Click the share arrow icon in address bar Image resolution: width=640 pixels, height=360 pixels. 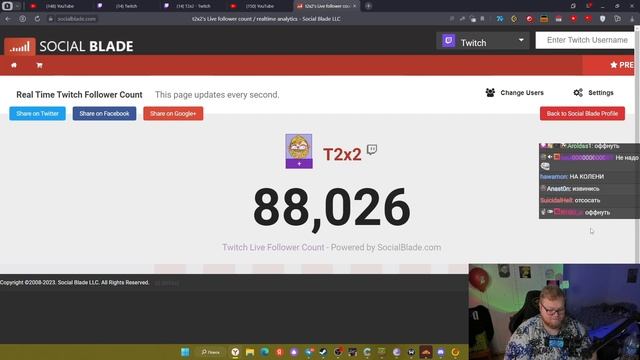[x=462, y=19]
